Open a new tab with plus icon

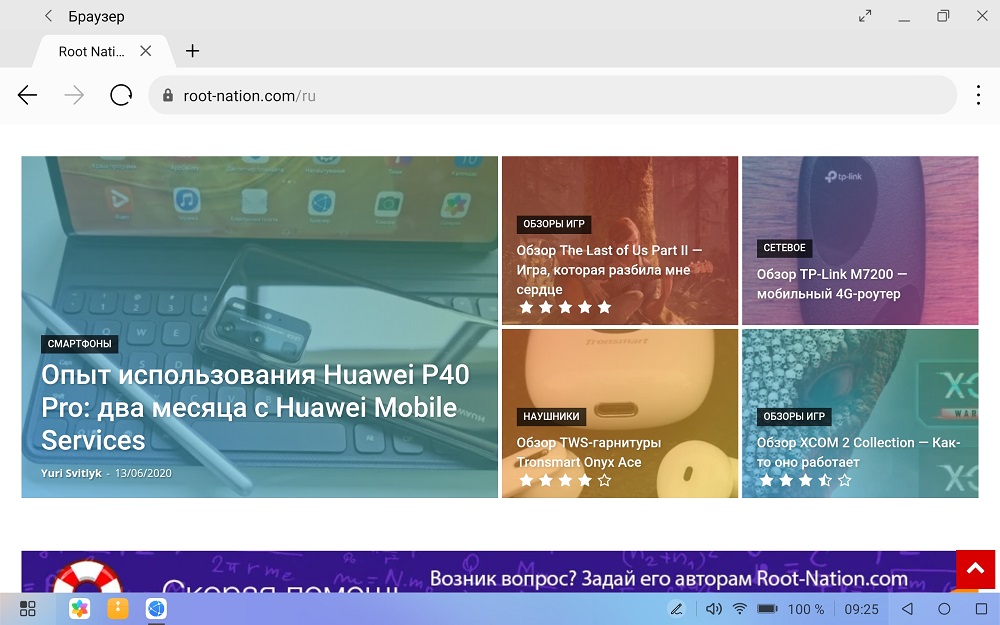(x=193, y=51)
